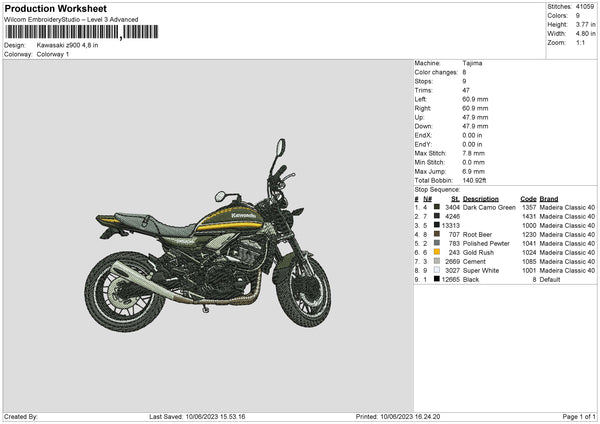Click the Dark Camo Green color swatch

(x=437, y=207)
